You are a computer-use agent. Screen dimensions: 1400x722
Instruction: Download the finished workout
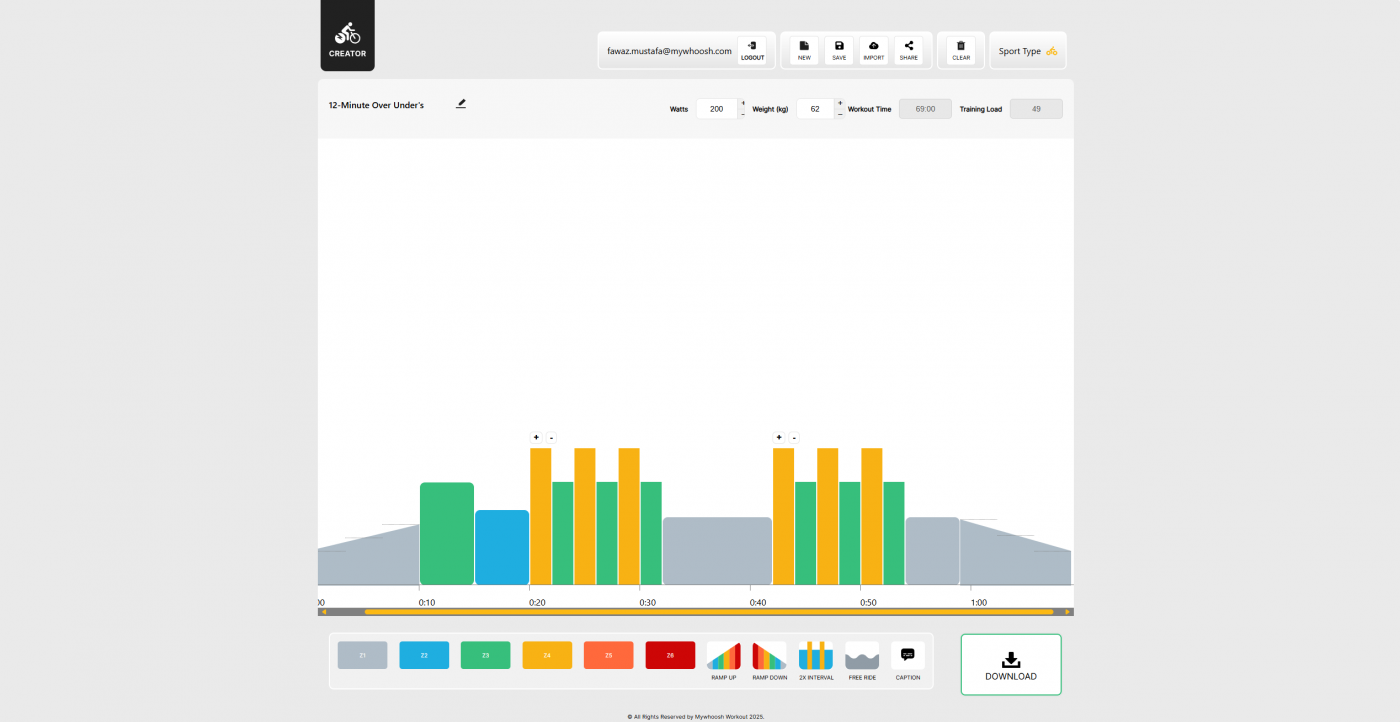[x=1010, y=664]
